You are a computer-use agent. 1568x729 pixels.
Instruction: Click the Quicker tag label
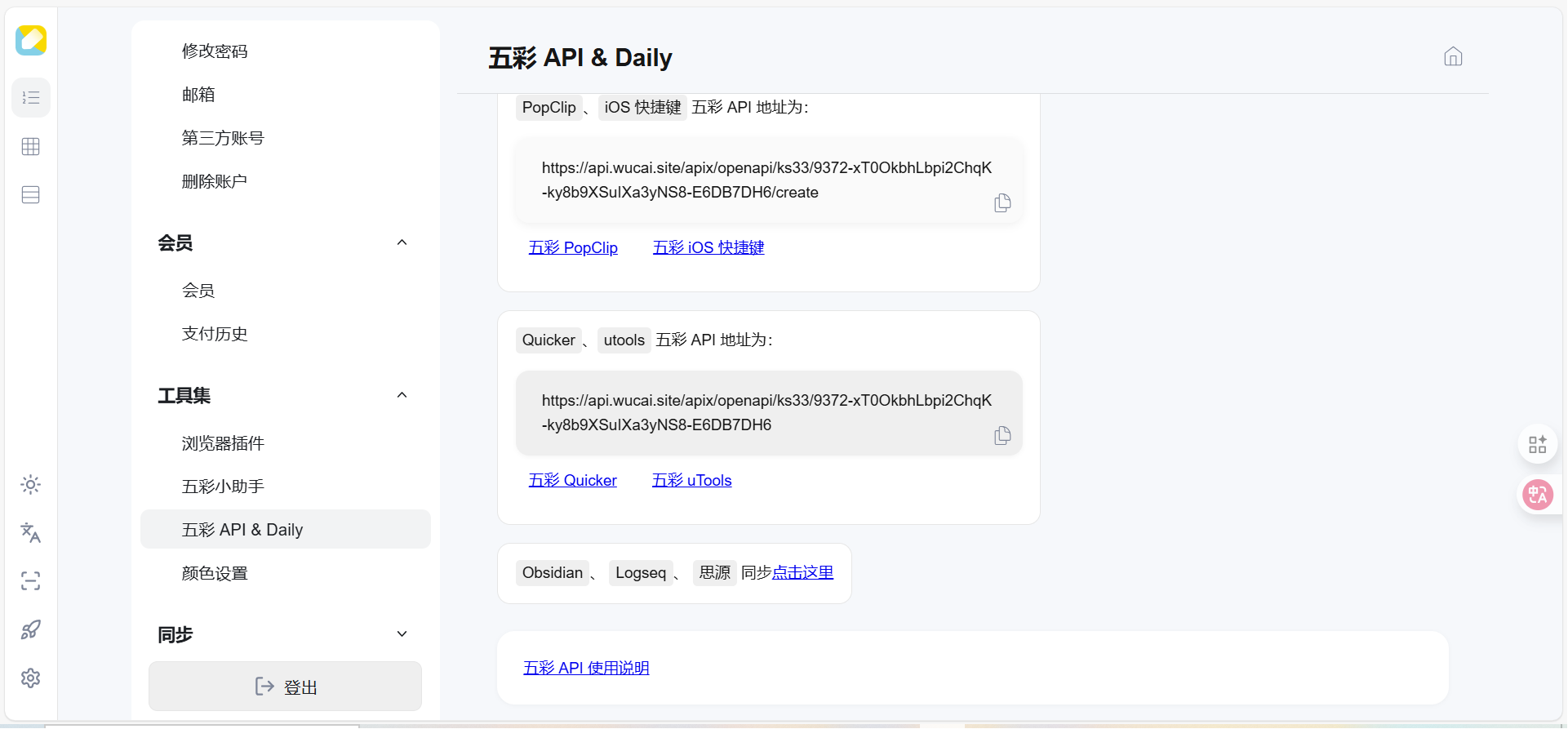pyautogui.click(x=549, y=340)
